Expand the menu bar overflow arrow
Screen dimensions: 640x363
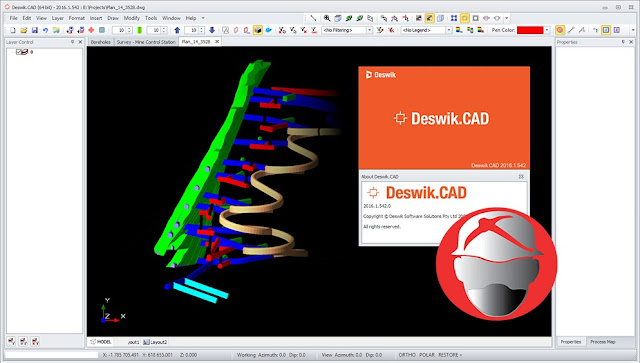point(203,18)
